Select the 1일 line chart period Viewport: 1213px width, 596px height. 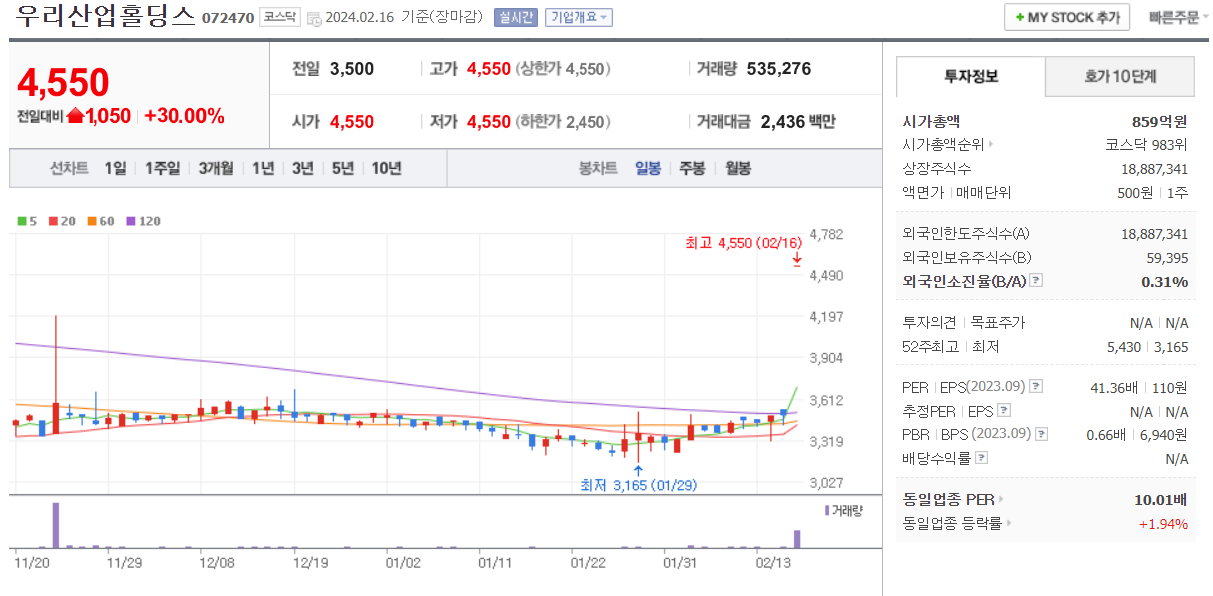(x=115, y=168)
